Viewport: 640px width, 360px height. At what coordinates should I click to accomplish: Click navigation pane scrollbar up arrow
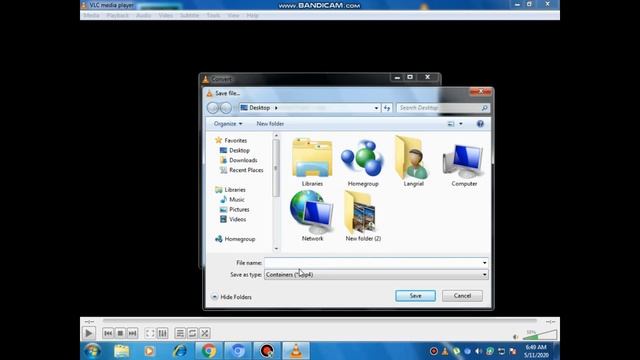[x=276, y=136]
